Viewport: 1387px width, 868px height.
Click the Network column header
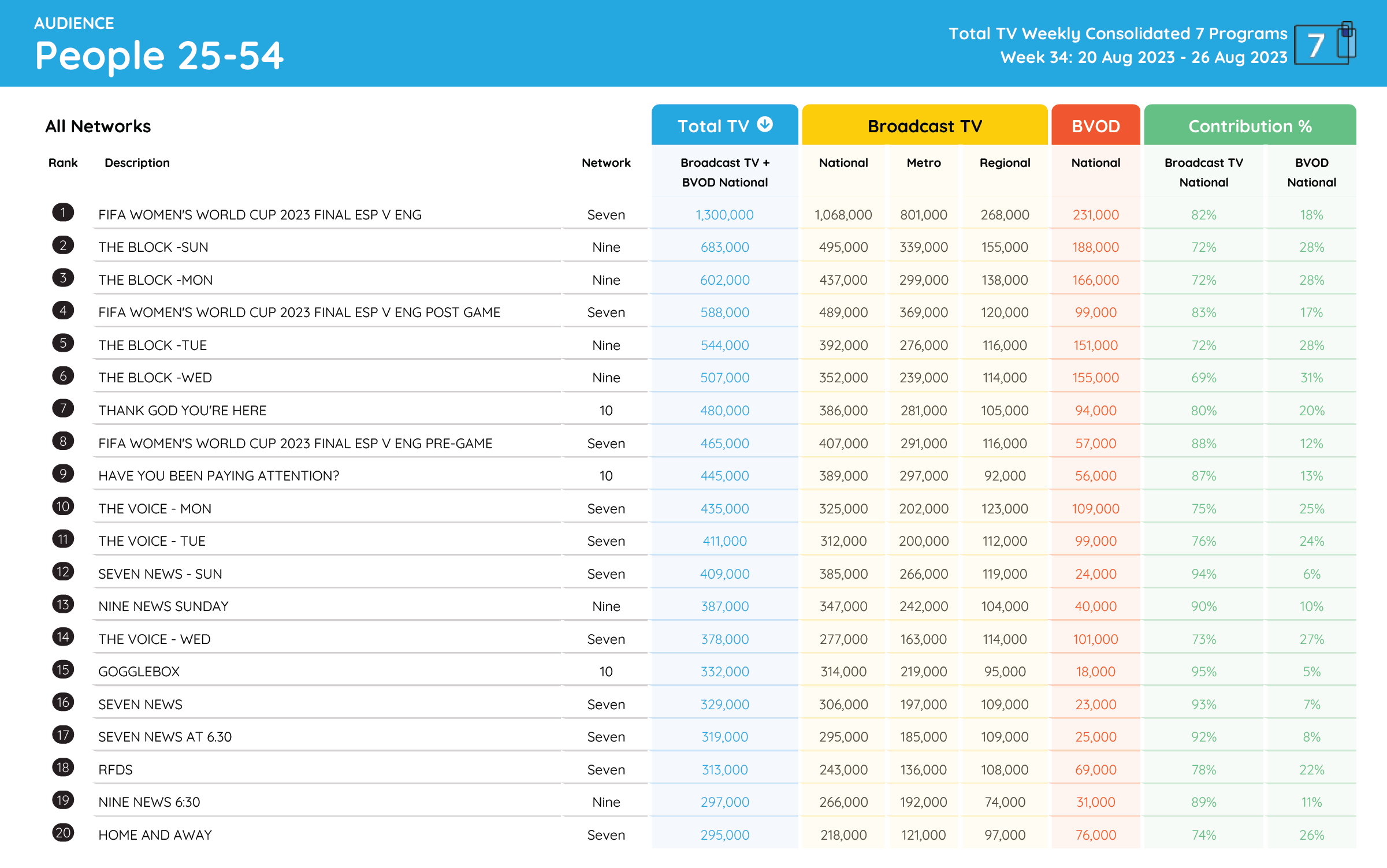[605, 163]
